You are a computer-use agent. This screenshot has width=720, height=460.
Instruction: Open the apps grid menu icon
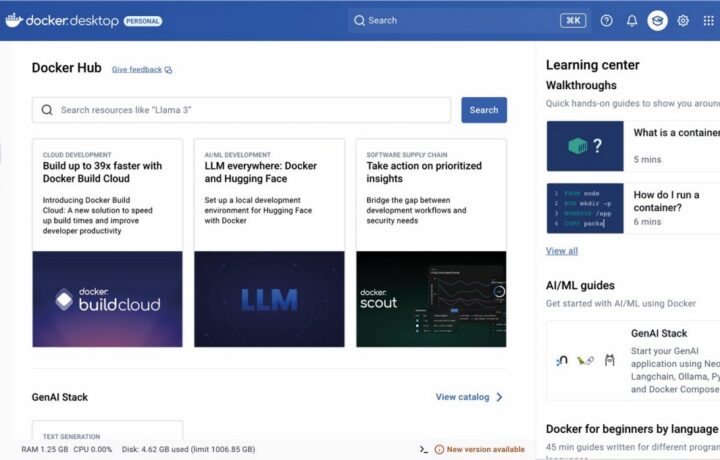[709, 21]
